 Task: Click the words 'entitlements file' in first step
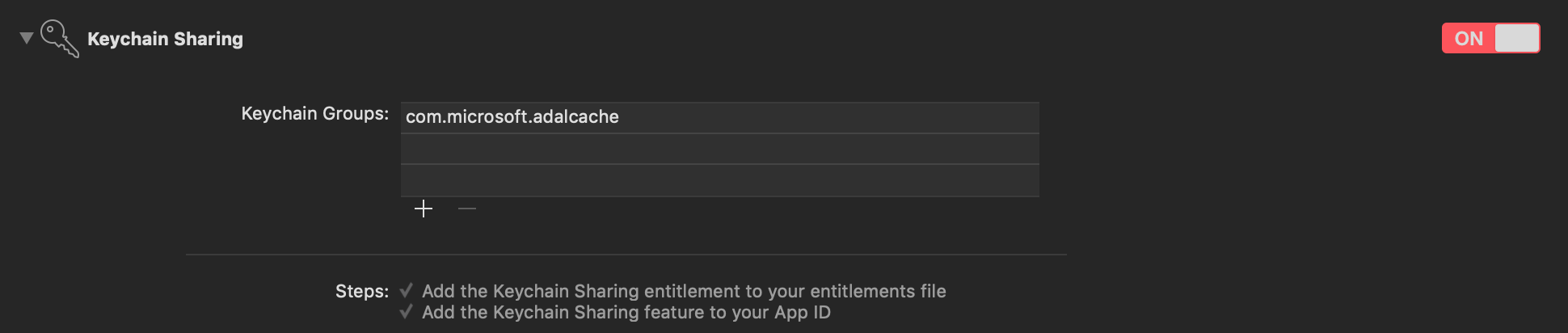click(879, 291)
